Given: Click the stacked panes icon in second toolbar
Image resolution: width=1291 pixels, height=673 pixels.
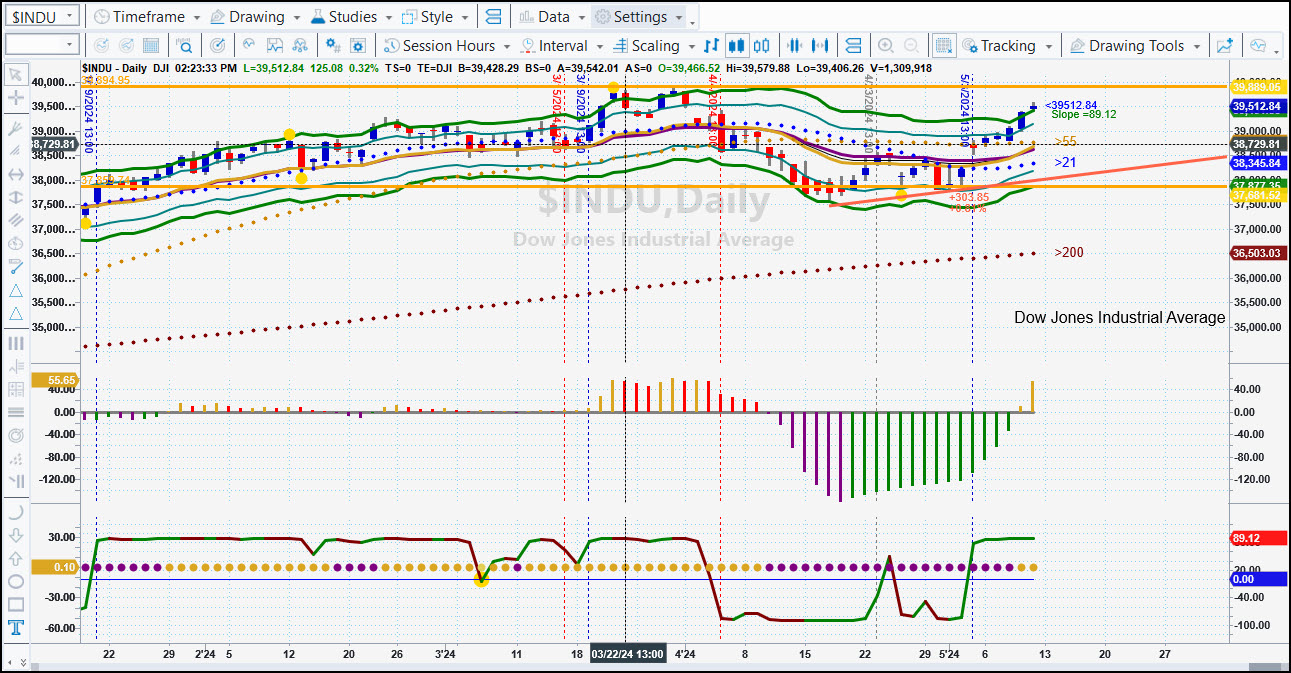Looking at the screenshot, I should (853, 46).
